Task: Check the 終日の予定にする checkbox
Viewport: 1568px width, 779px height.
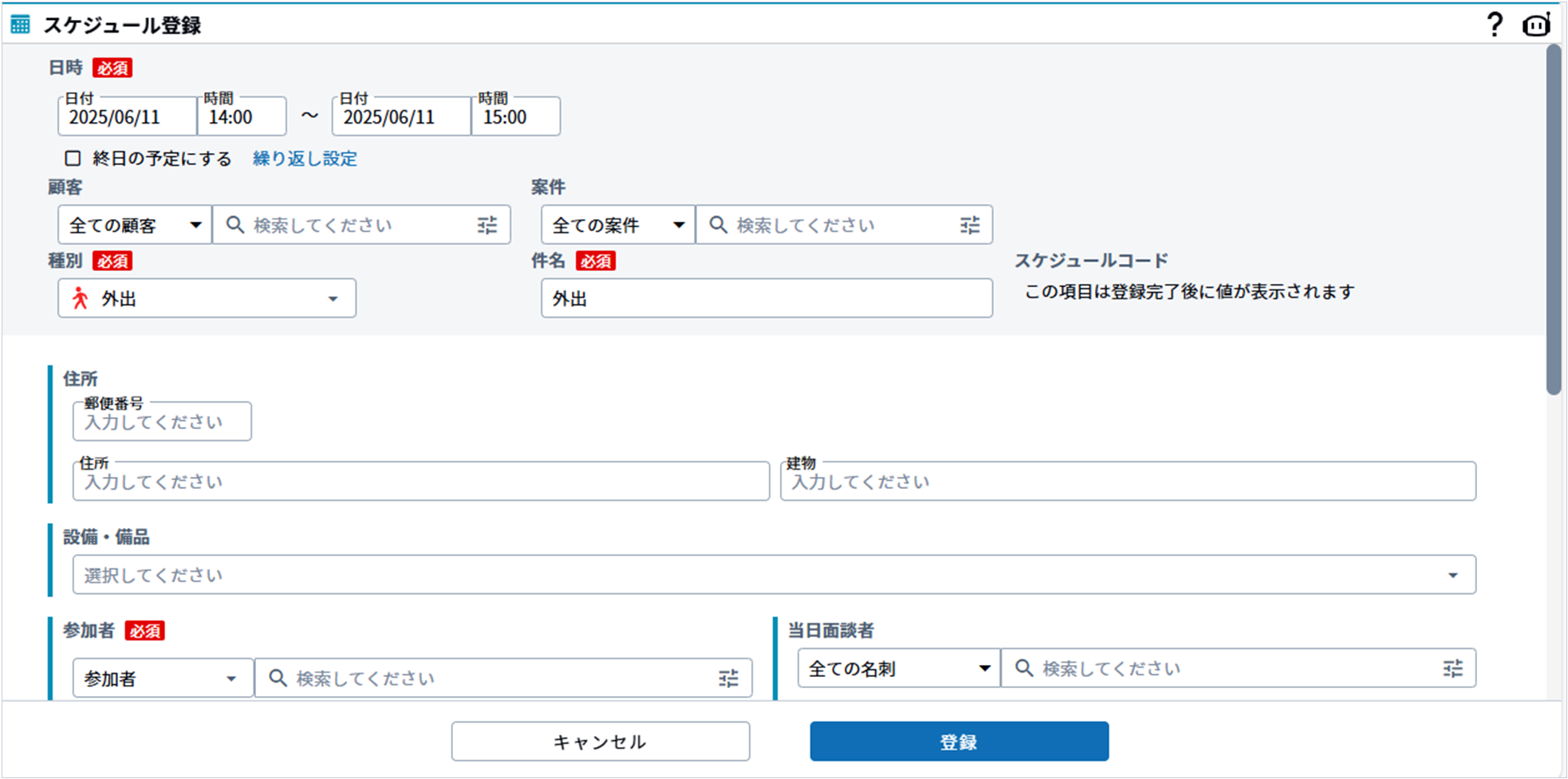Action: [73, 158]
